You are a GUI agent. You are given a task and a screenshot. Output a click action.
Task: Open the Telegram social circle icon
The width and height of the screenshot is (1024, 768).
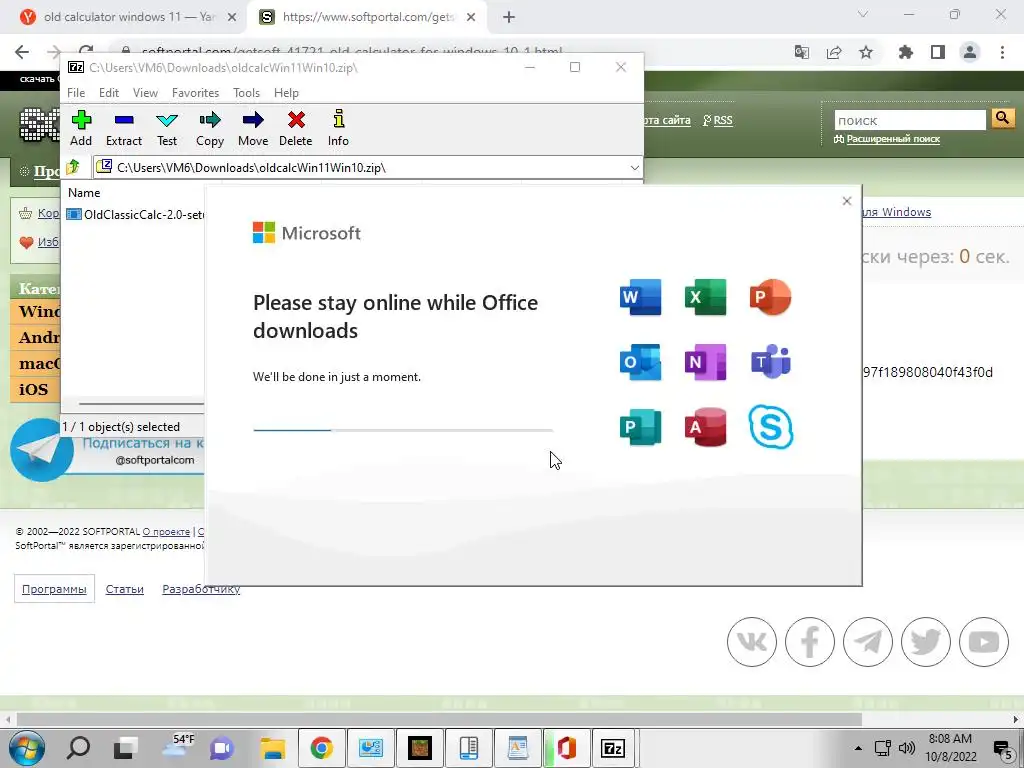868,642
